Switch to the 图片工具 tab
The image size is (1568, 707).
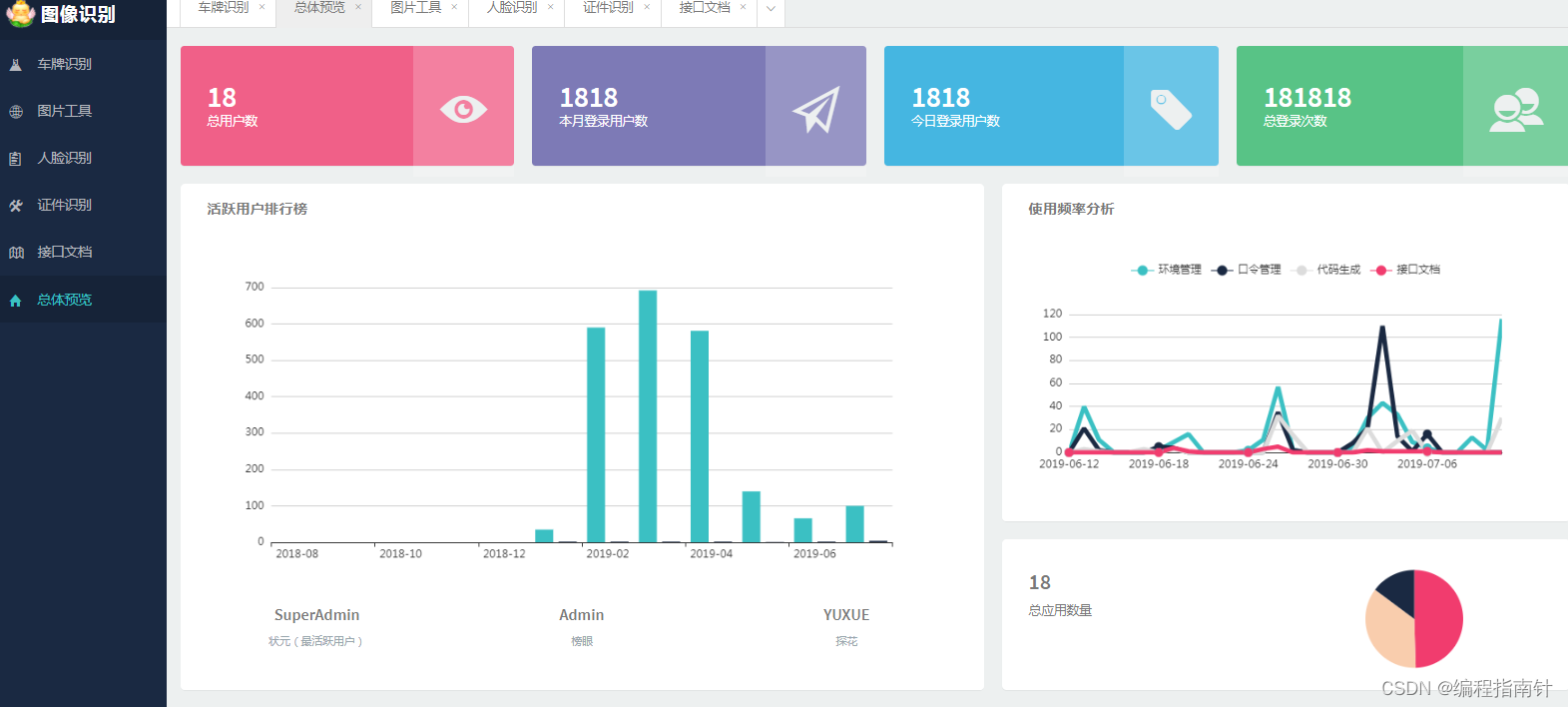tap(416, 7)
